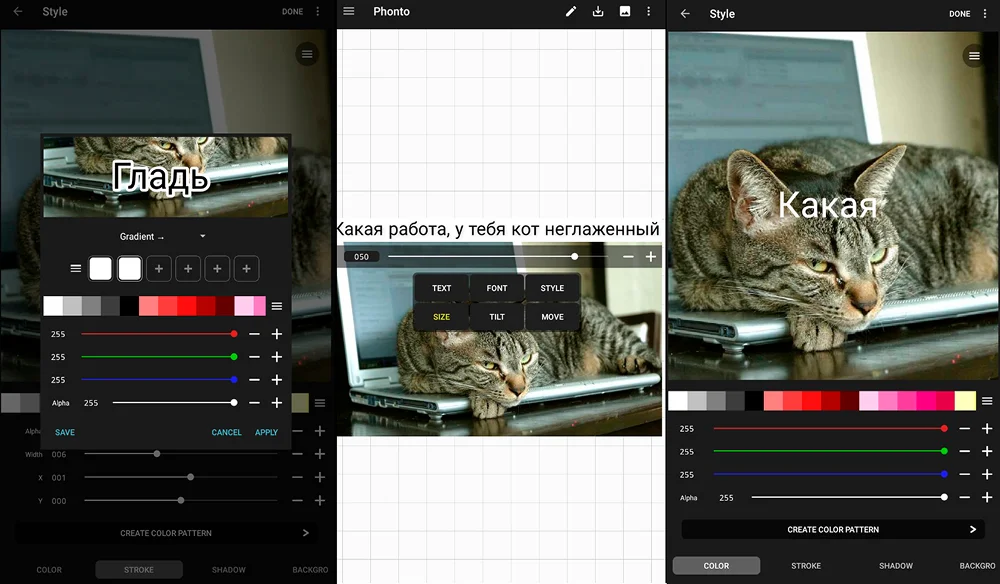Click SAVE in the gradient dialog
The image size is (1000, 584).
click(x=65, y=433)
